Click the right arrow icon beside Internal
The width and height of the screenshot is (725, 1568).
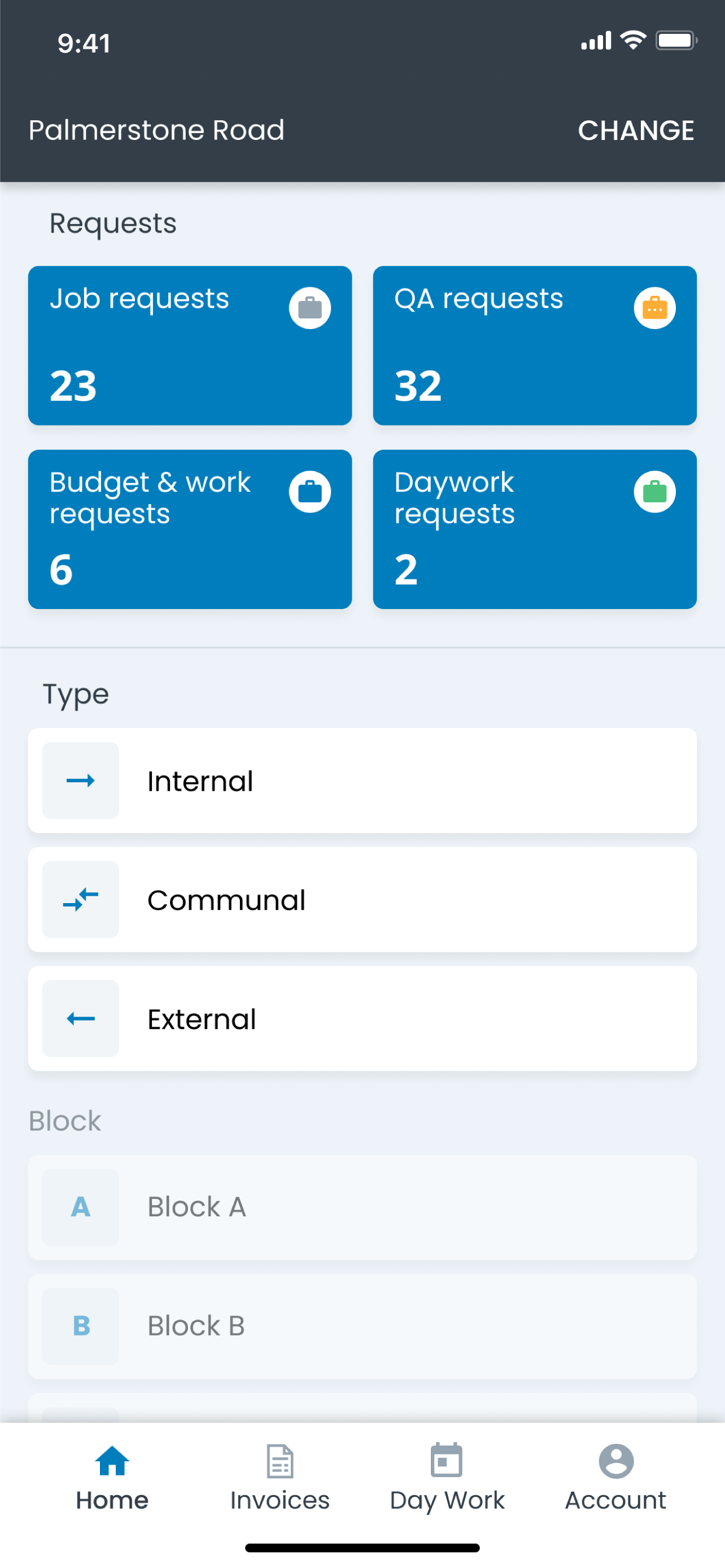coord(81,781)
